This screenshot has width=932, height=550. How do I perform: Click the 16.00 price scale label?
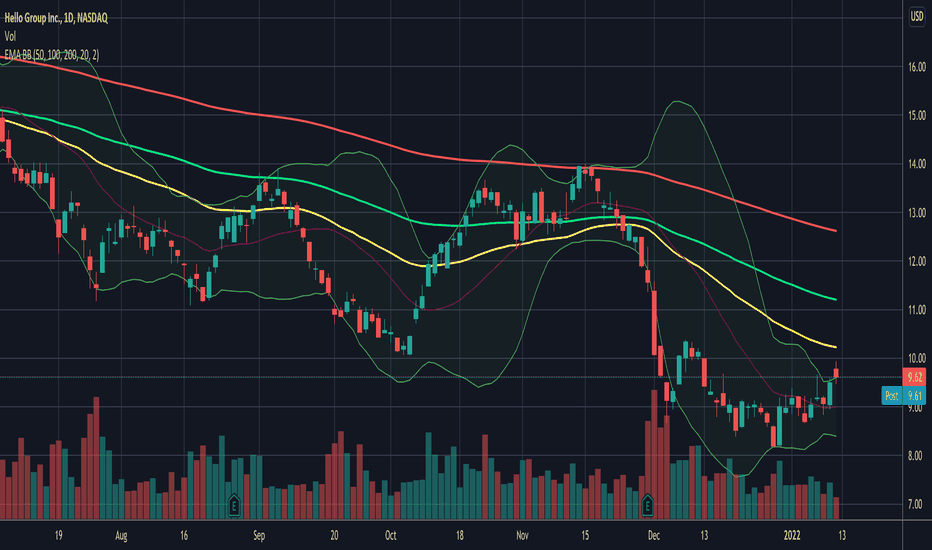[917, 67]
